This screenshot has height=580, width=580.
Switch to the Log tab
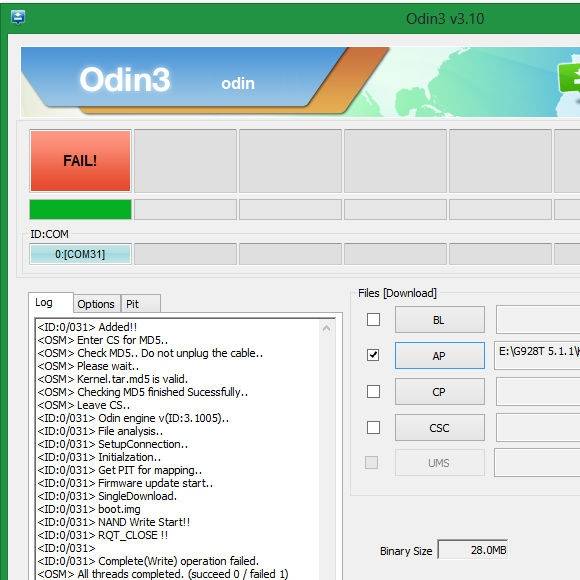click(51, 303)
